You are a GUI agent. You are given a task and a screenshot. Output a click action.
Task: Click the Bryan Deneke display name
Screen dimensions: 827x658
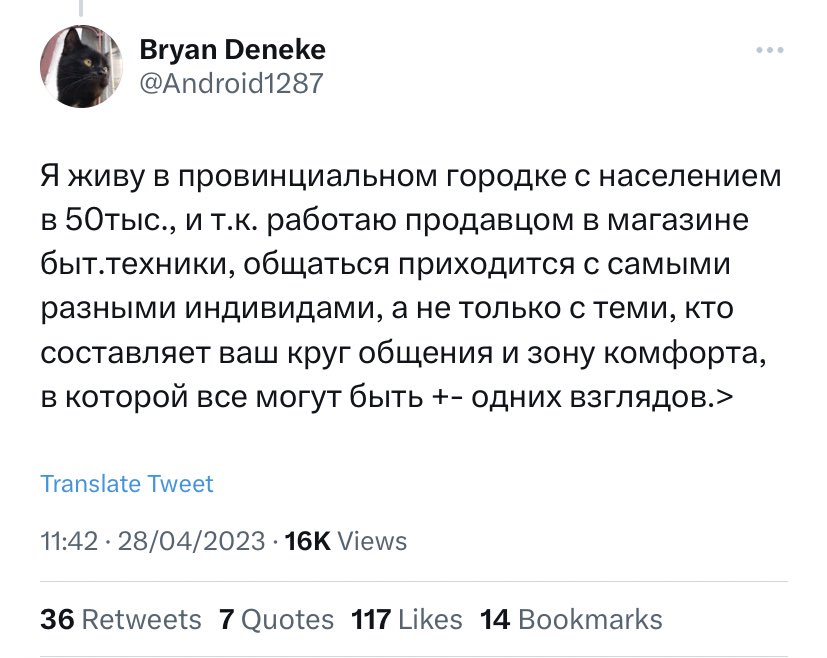[233, 49]
